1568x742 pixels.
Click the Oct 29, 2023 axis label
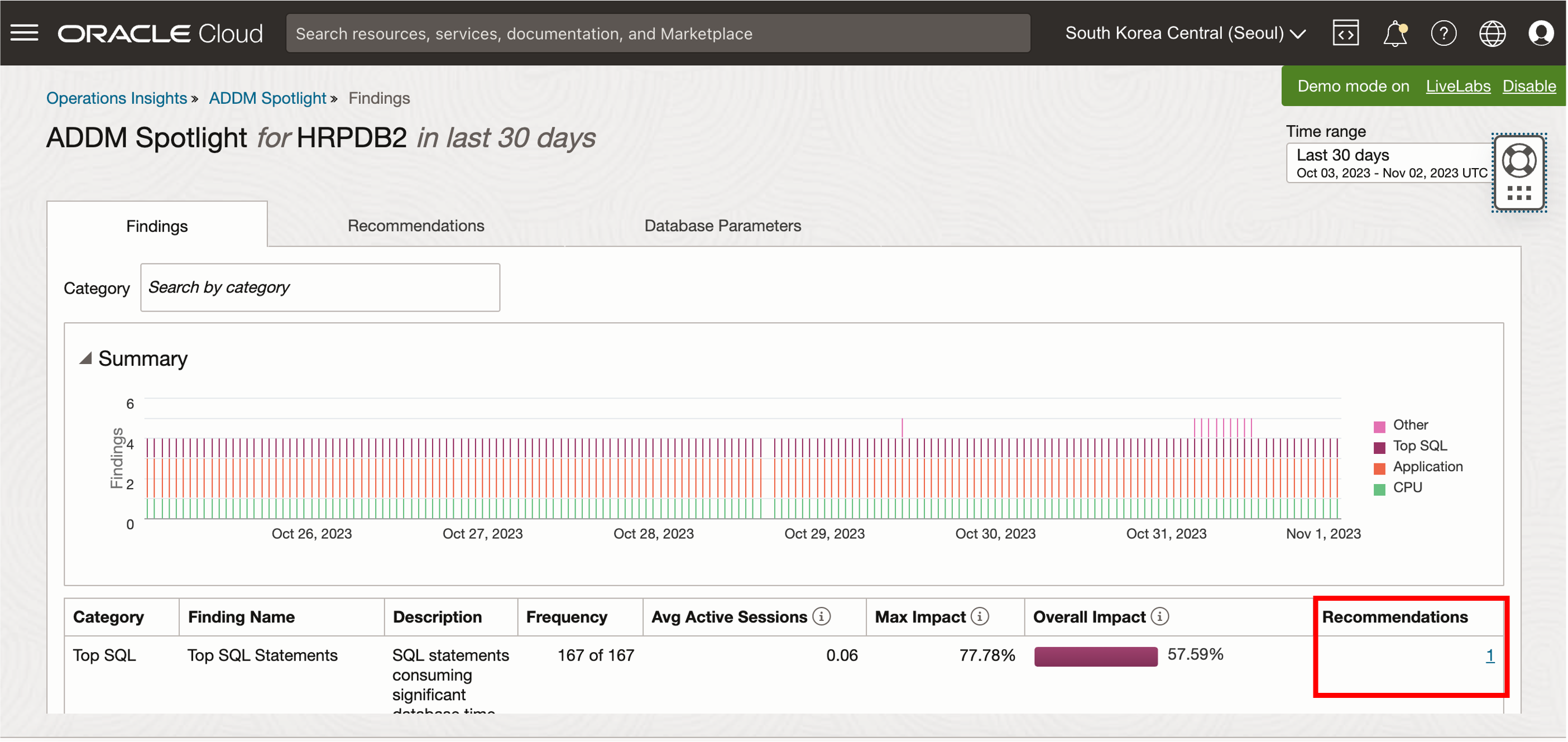pyautogui.click(x=824, y=533)
